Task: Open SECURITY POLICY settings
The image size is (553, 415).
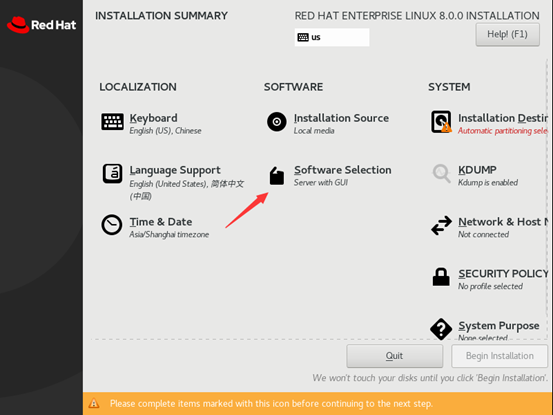Action: pyautogui.click(x=503, y=274)
